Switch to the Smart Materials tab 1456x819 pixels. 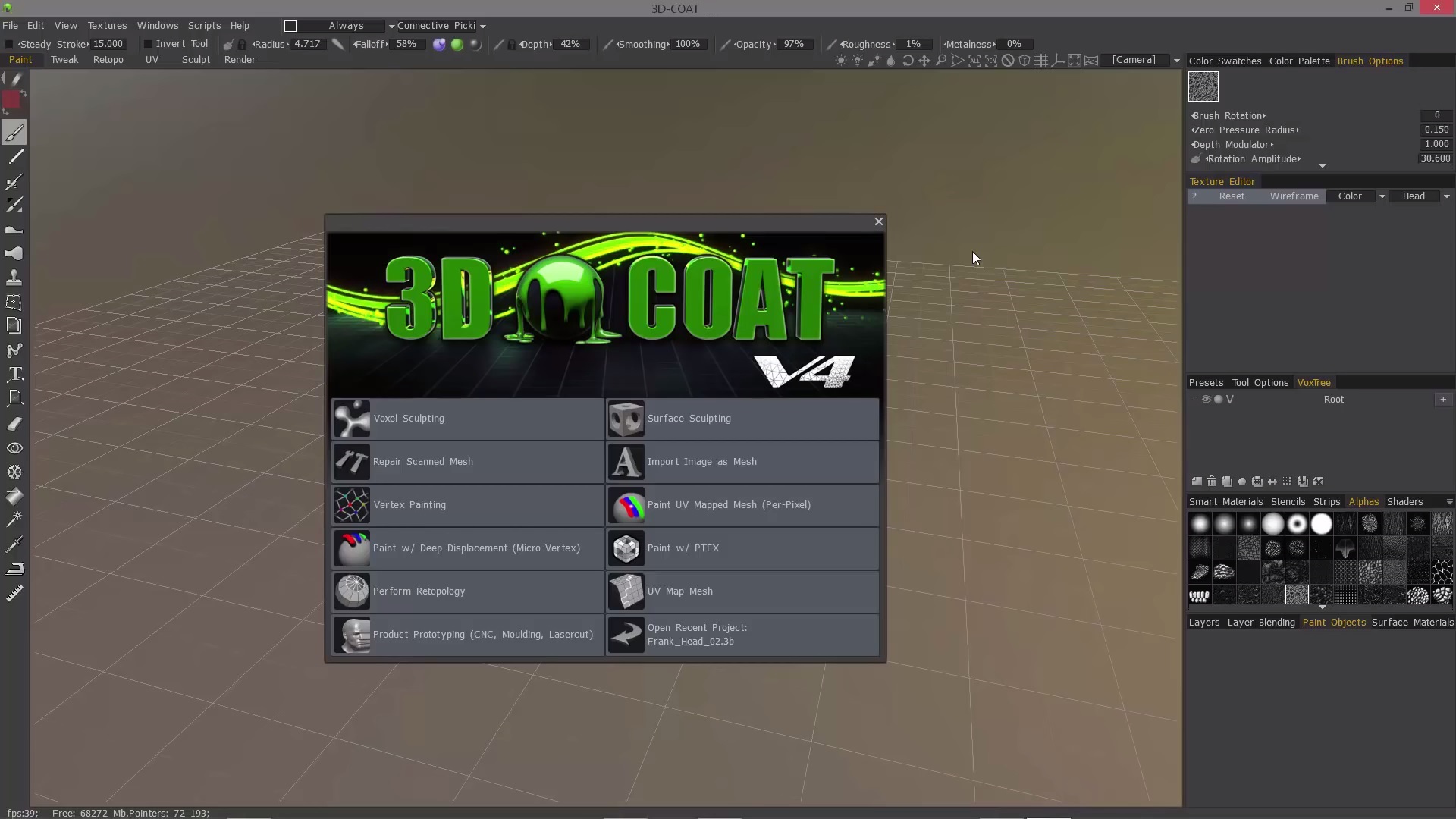click(x=1225, y=502)
